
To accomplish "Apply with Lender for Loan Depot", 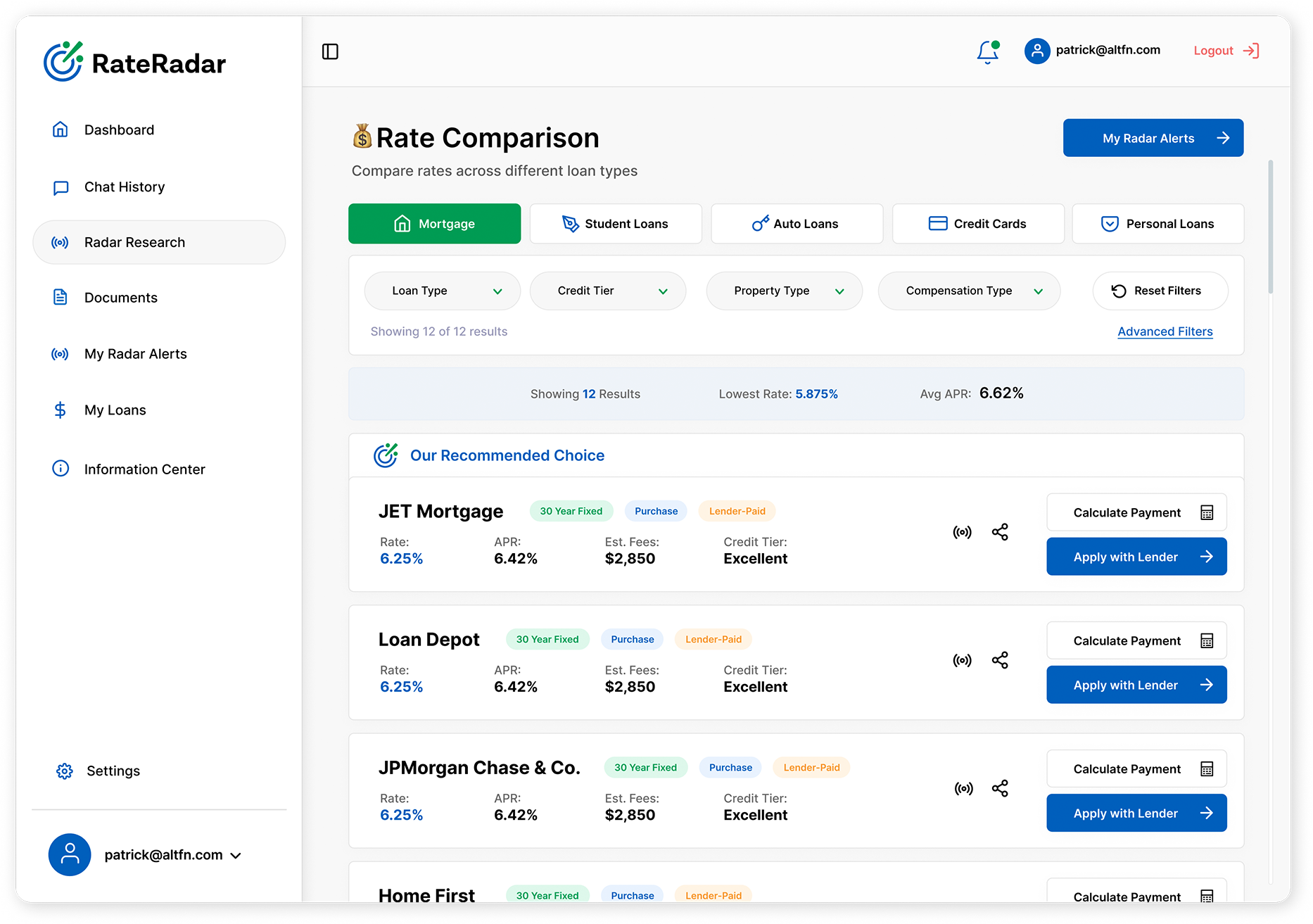I will [1136, 685].
